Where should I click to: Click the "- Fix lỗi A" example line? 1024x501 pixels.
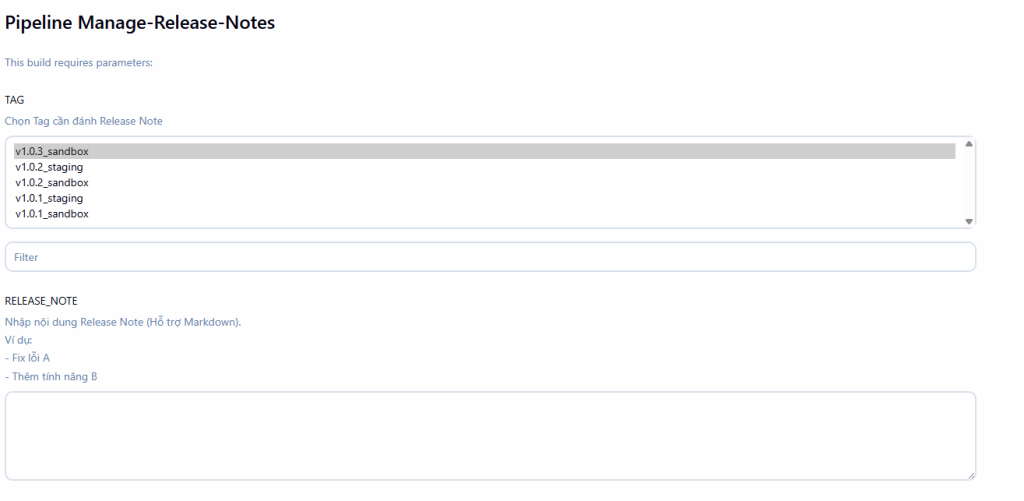point(28,358)
